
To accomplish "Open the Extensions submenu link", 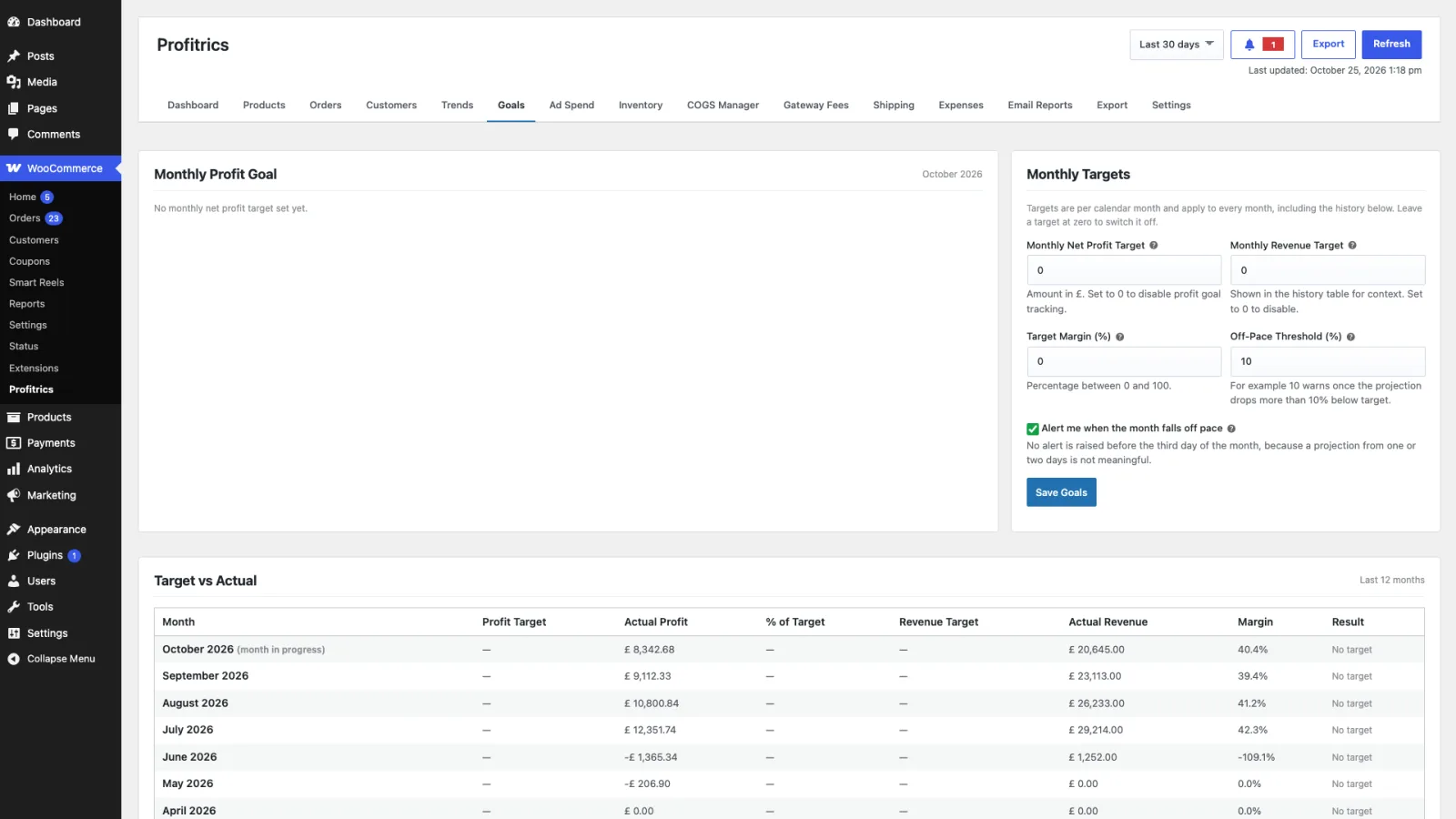I will [x=34, y=369].
